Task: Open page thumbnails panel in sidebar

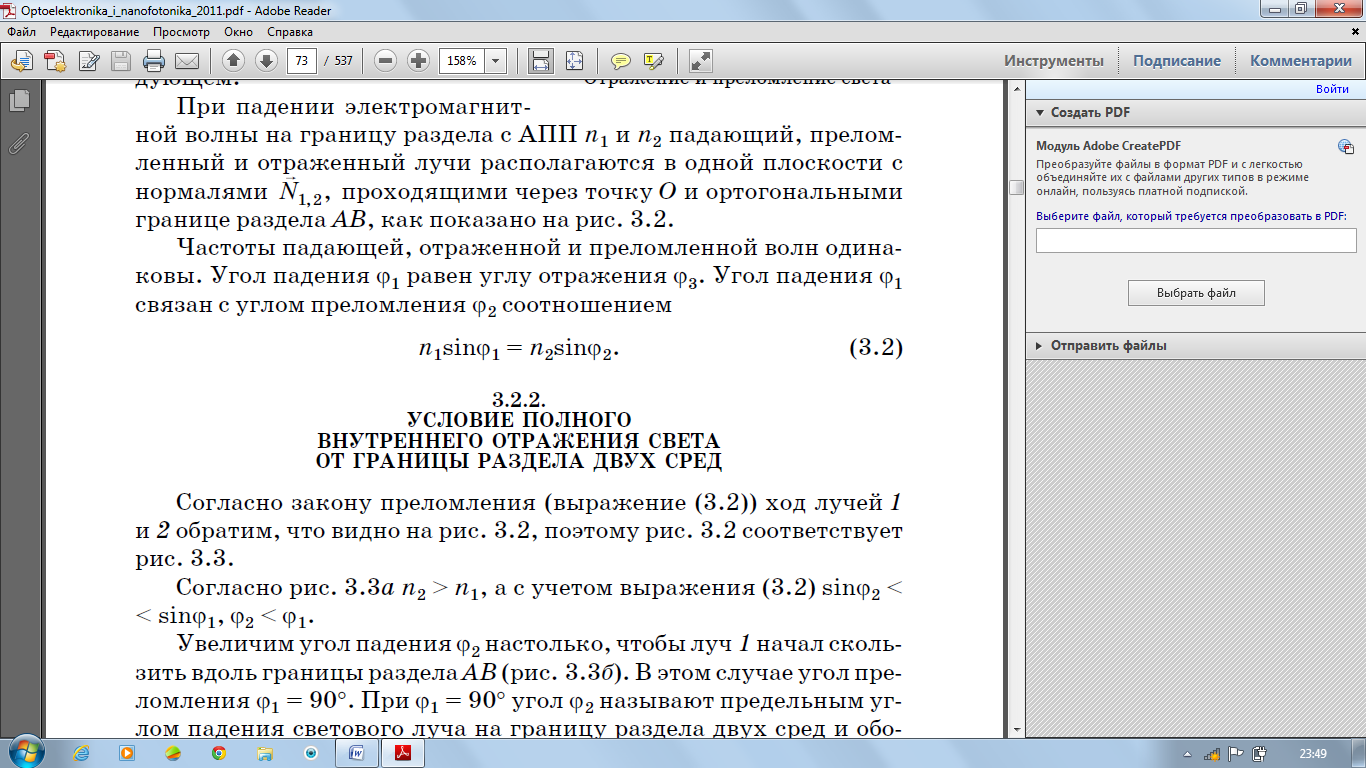Action: 18,100
